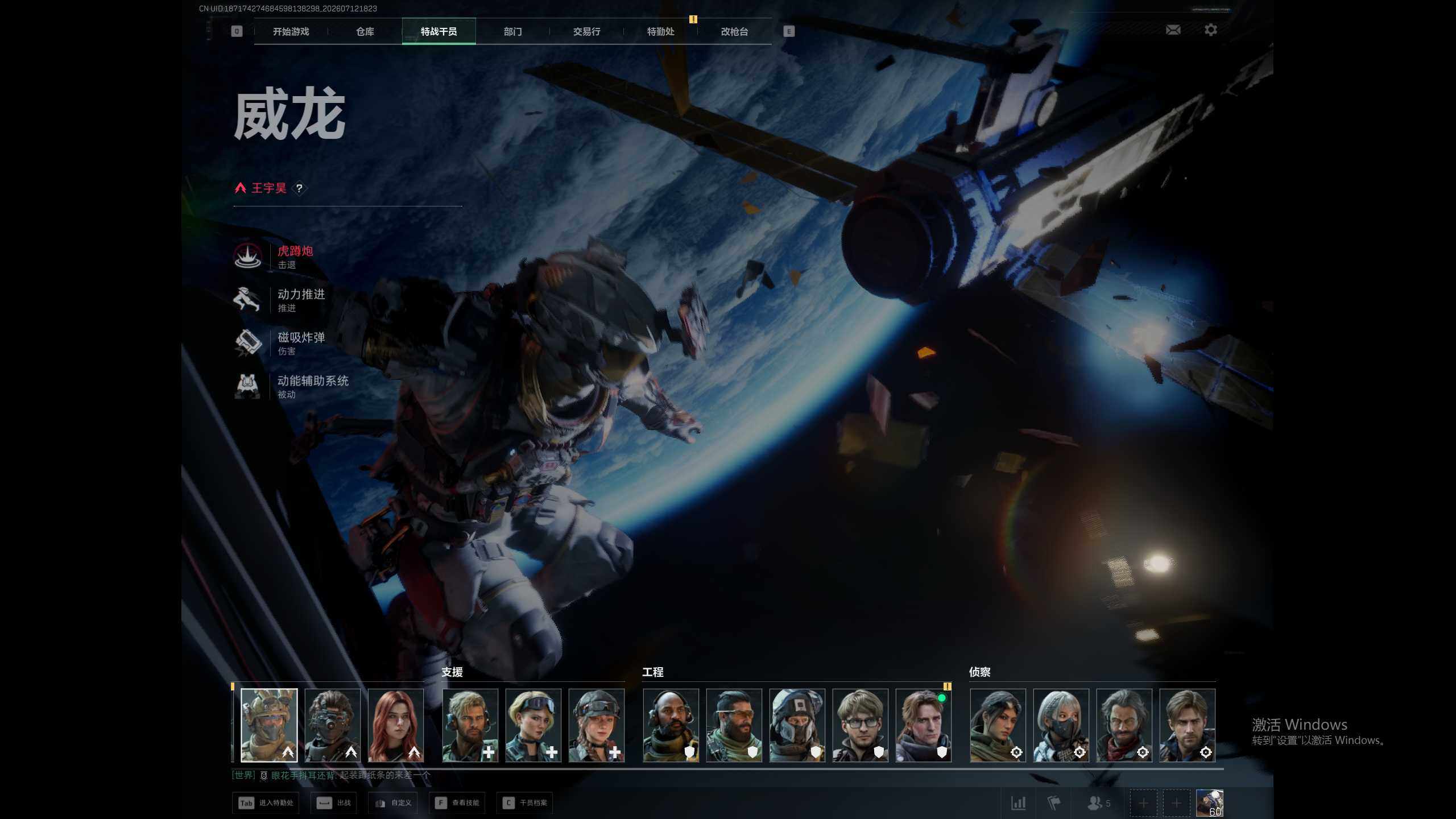Select the red-haired female operator portrait
1456x819 pixels.
396,725
